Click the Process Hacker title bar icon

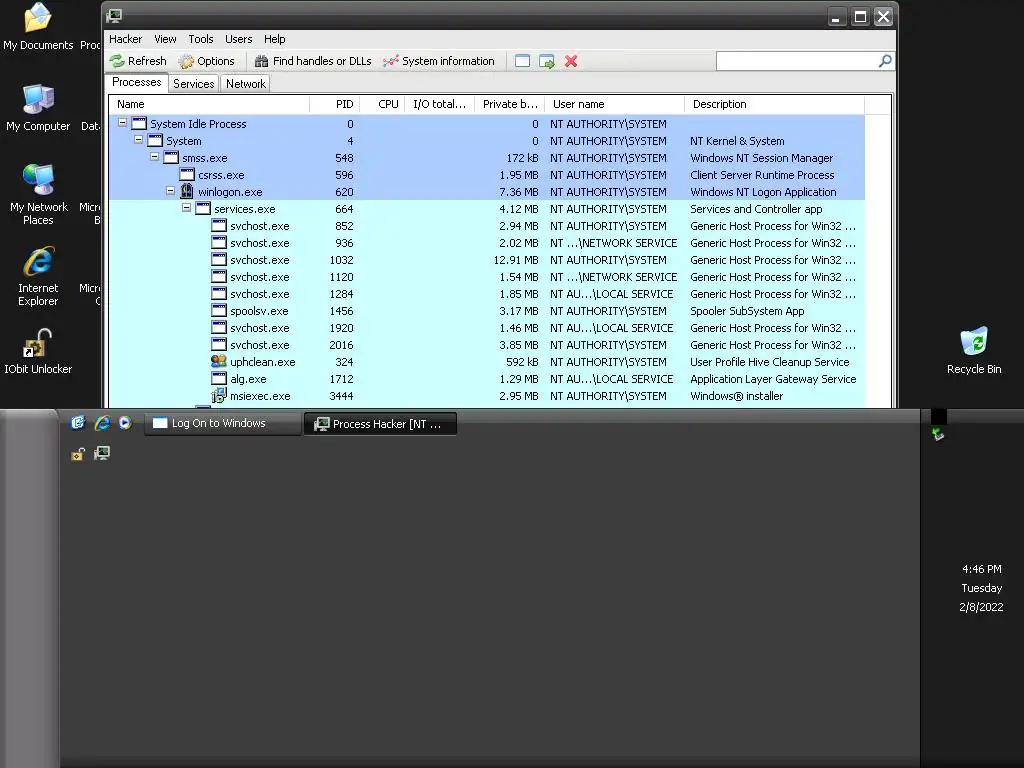pyautogui.click(x=114, y=16)
